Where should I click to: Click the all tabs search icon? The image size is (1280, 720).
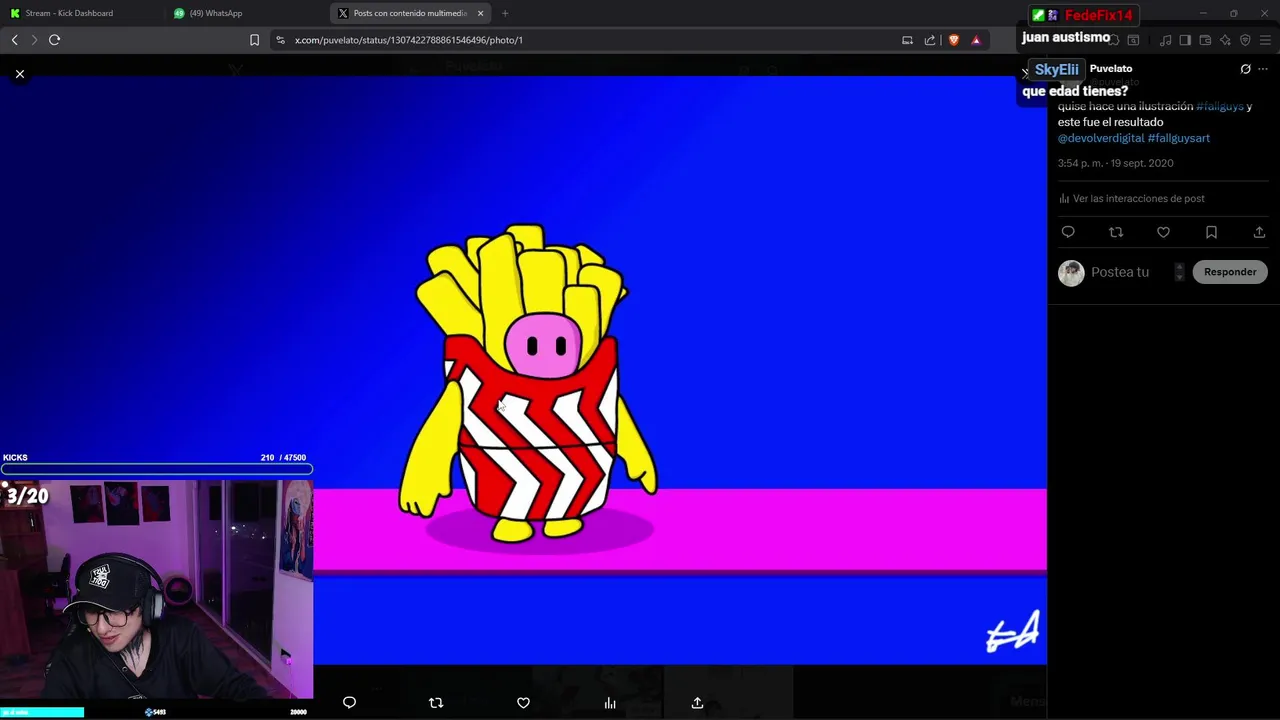pos(1133,40)
